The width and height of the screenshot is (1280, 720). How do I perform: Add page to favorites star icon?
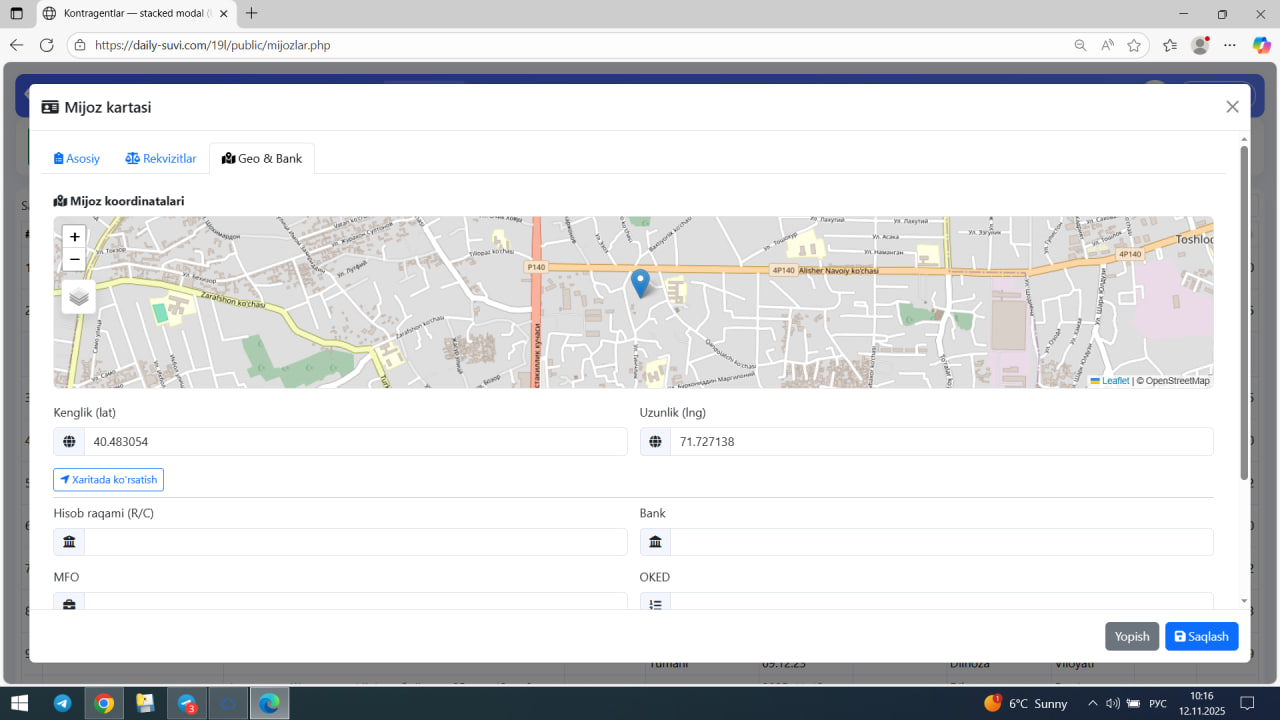pos(1134,45)
